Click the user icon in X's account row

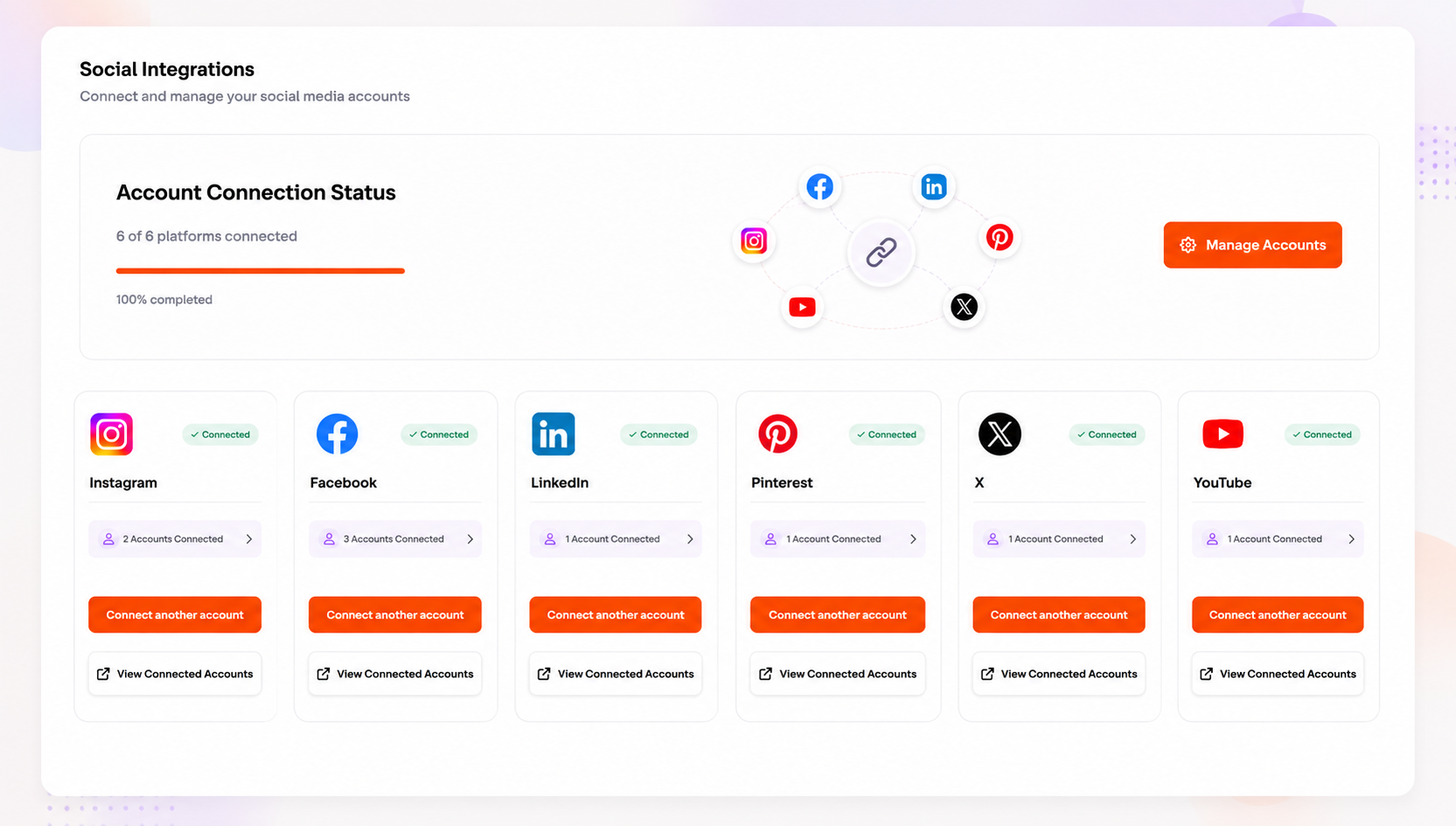tap(993, 539)
